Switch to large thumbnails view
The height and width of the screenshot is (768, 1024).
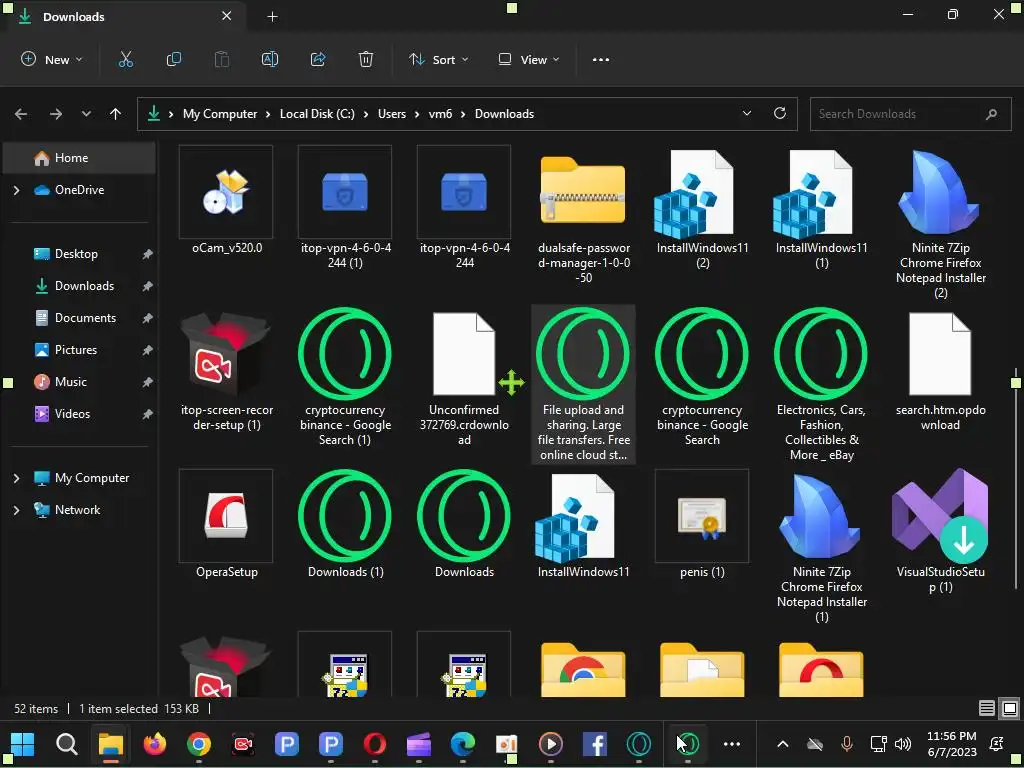click(x=1009, y=708)
